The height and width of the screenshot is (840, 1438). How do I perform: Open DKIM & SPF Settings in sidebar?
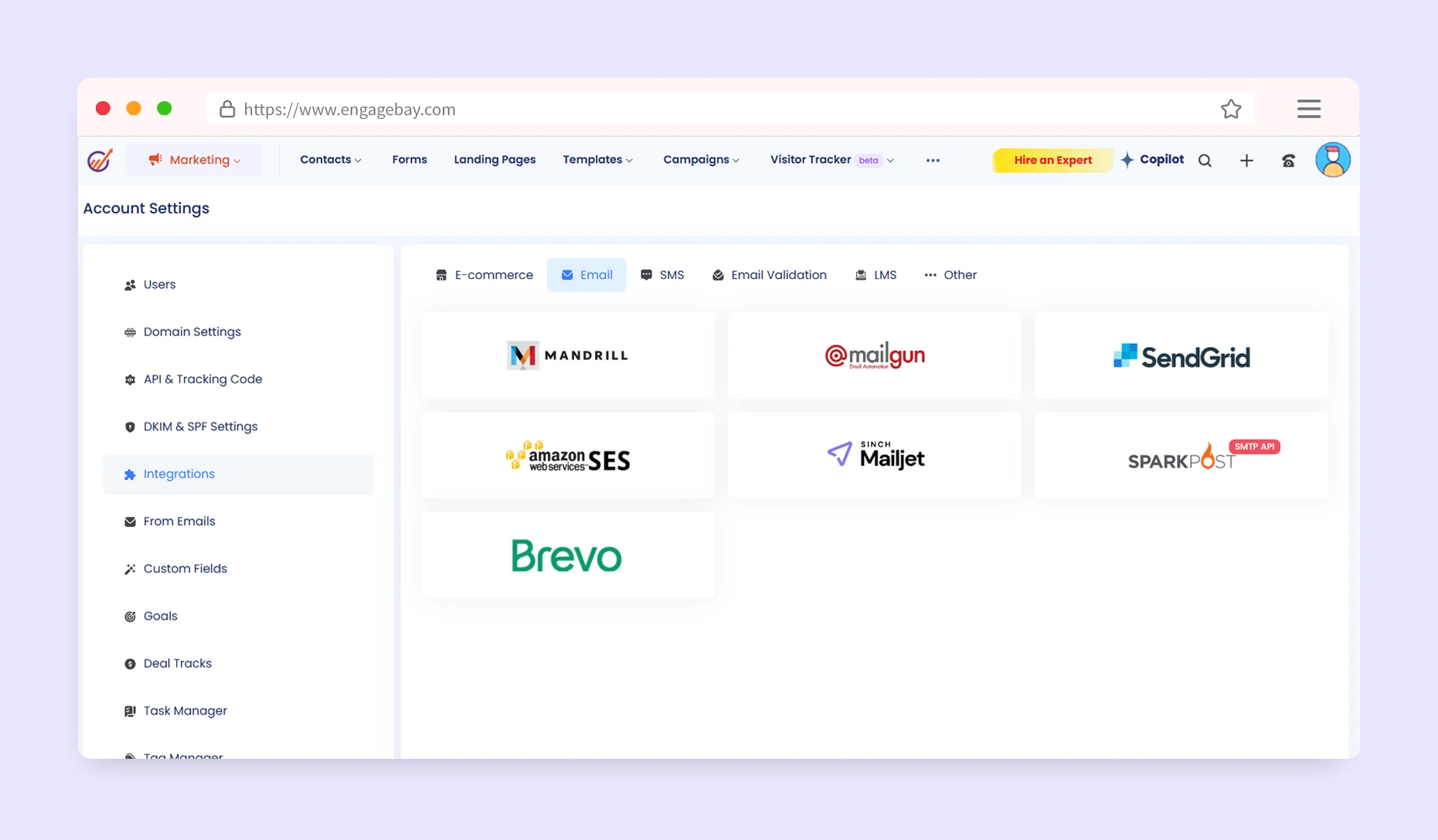click(200, 427)
